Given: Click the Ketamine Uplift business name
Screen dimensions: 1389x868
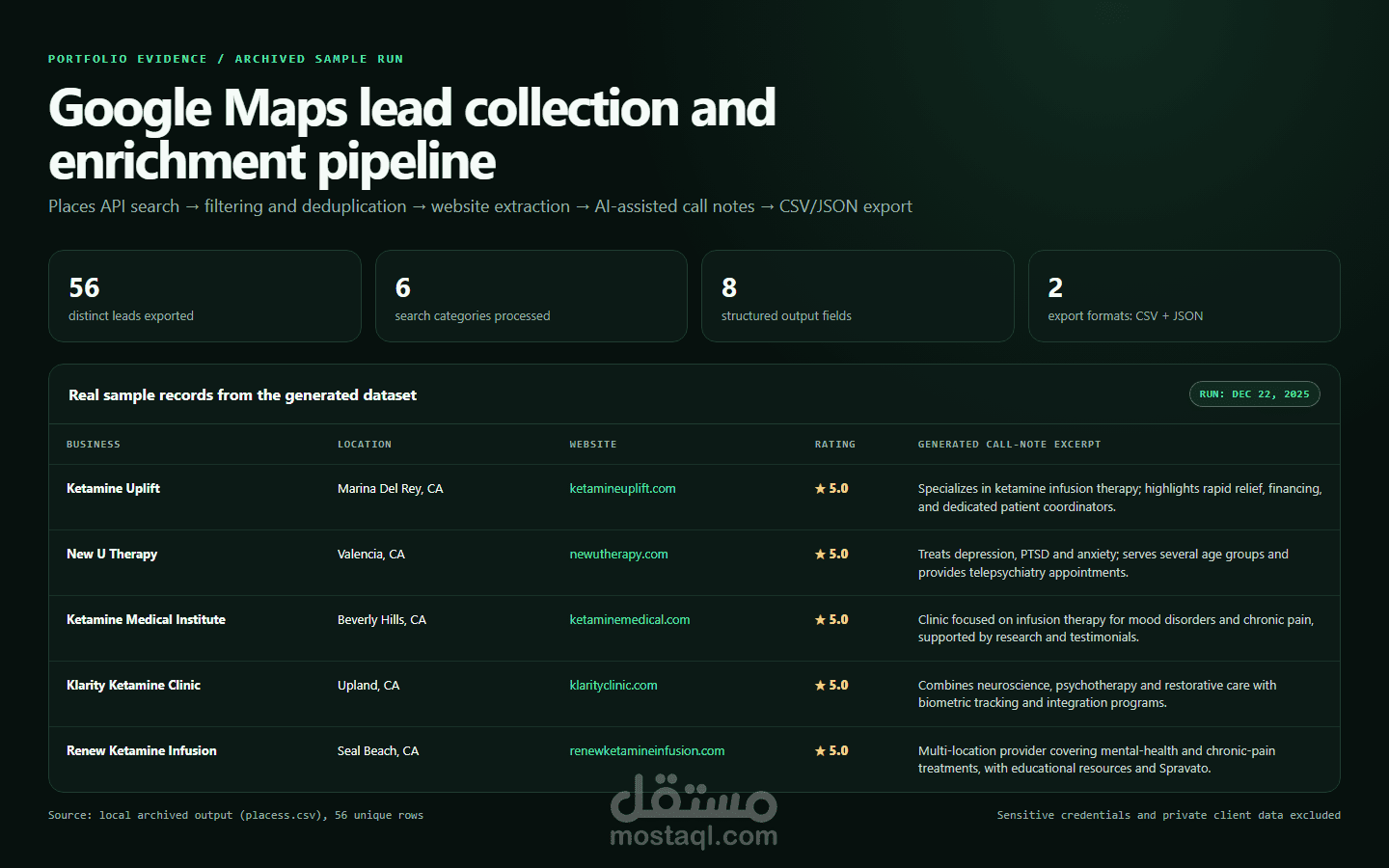Looking at the screenshot, I should click(113, 489).
